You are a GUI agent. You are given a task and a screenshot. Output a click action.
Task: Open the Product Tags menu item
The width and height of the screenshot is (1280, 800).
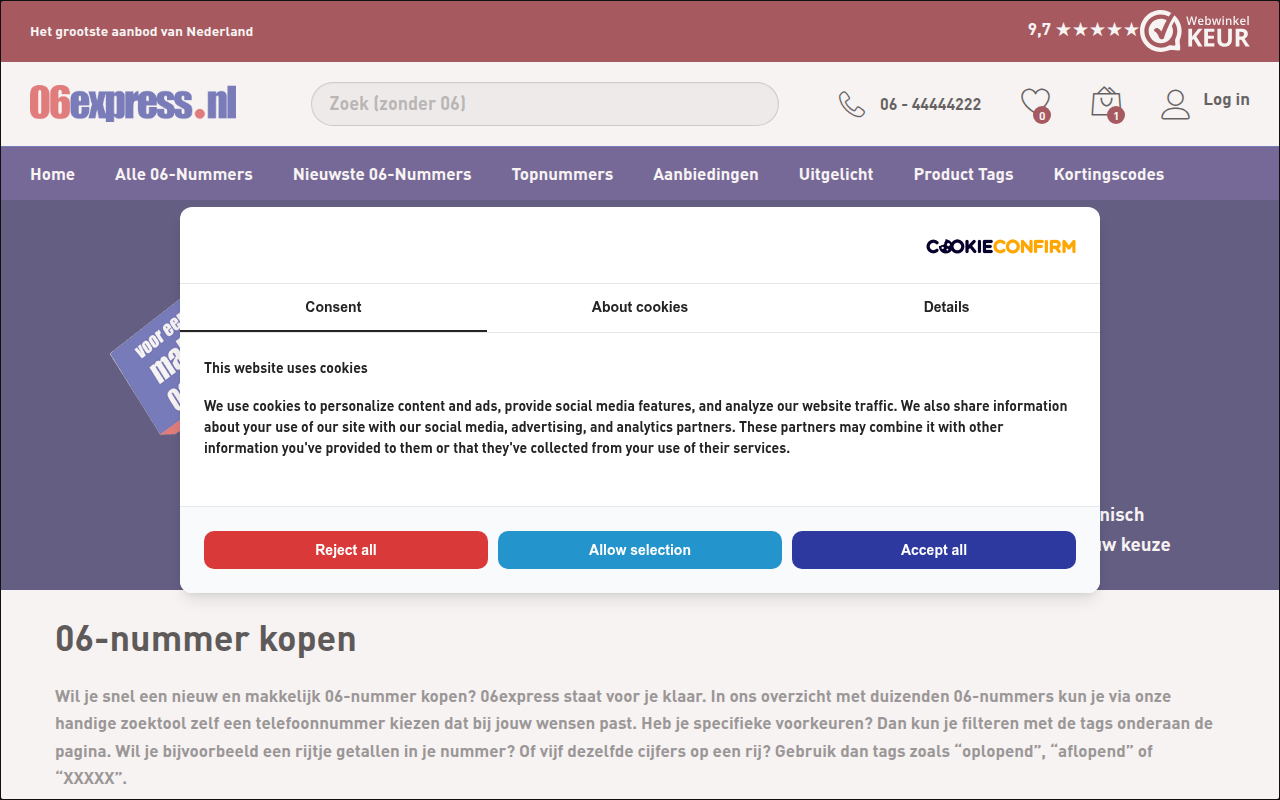click(964, 174)
